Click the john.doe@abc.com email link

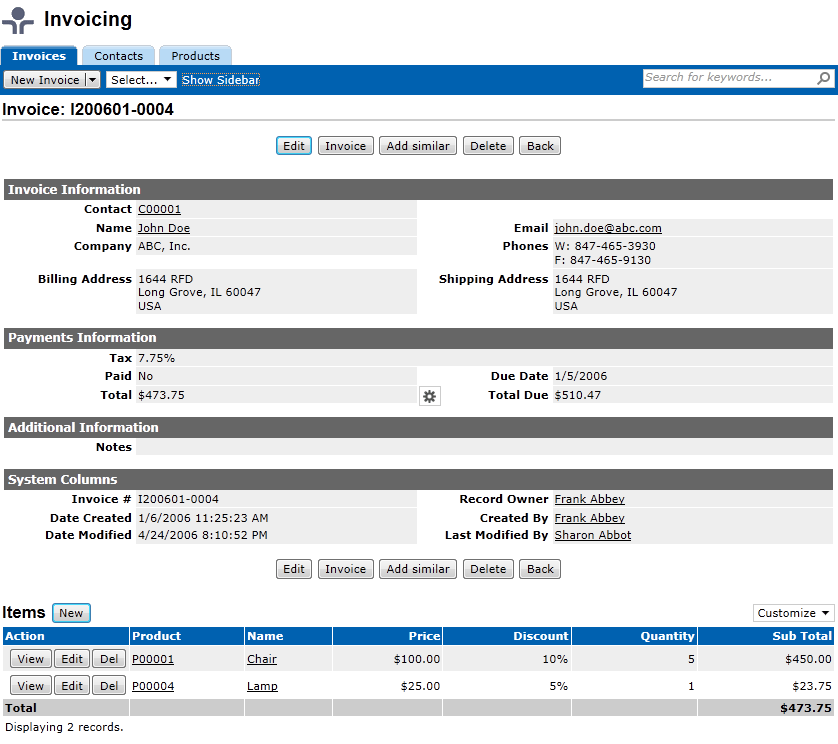pyautogui.click(x=607, y=228)
